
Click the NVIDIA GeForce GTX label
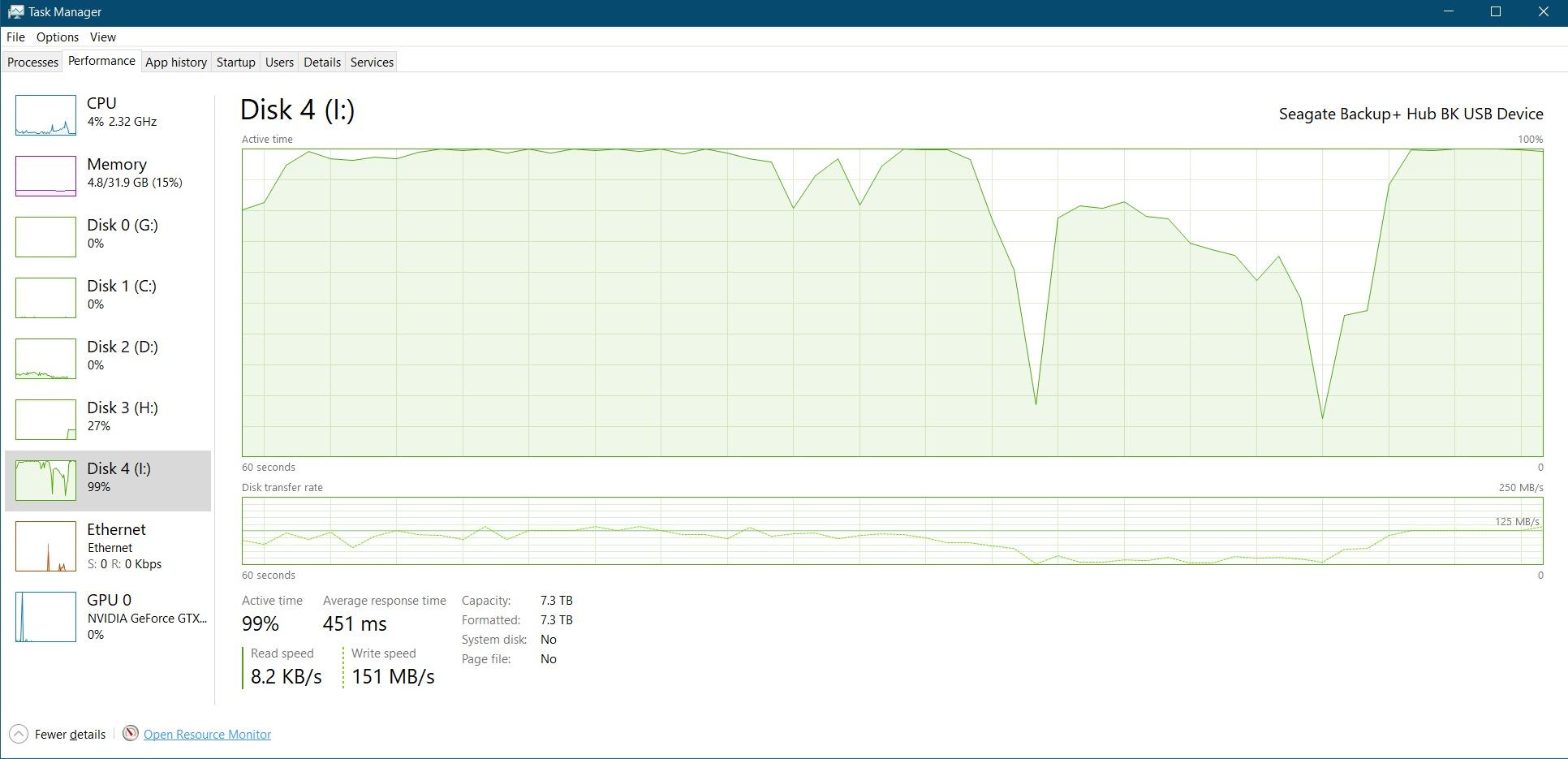point(147,618)
